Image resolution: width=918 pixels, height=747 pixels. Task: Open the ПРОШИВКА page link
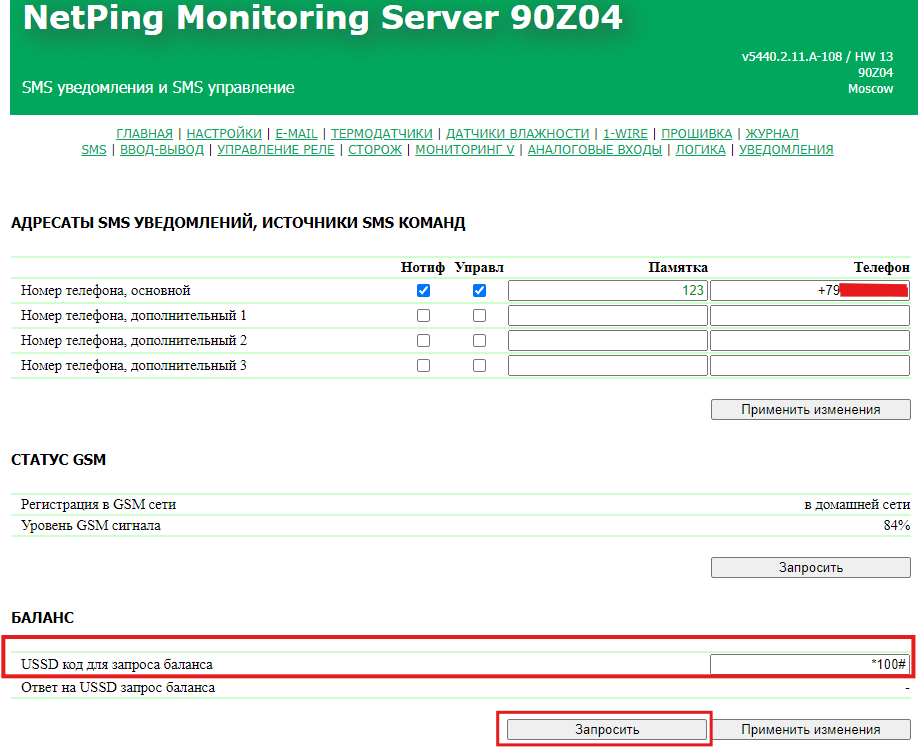click(x=696, y=133)
